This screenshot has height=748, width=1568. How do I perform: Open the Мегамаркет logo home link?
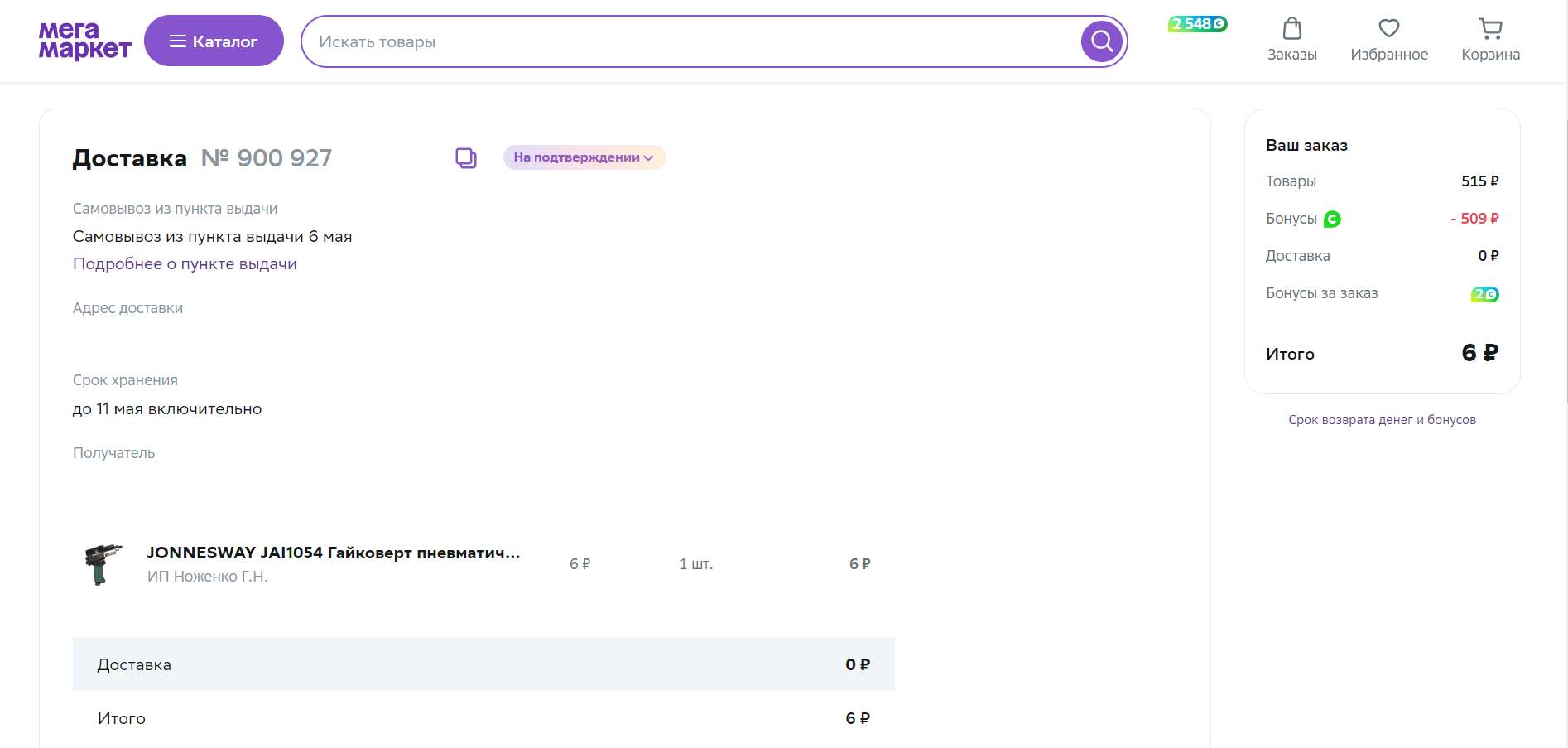coord(84,41)
